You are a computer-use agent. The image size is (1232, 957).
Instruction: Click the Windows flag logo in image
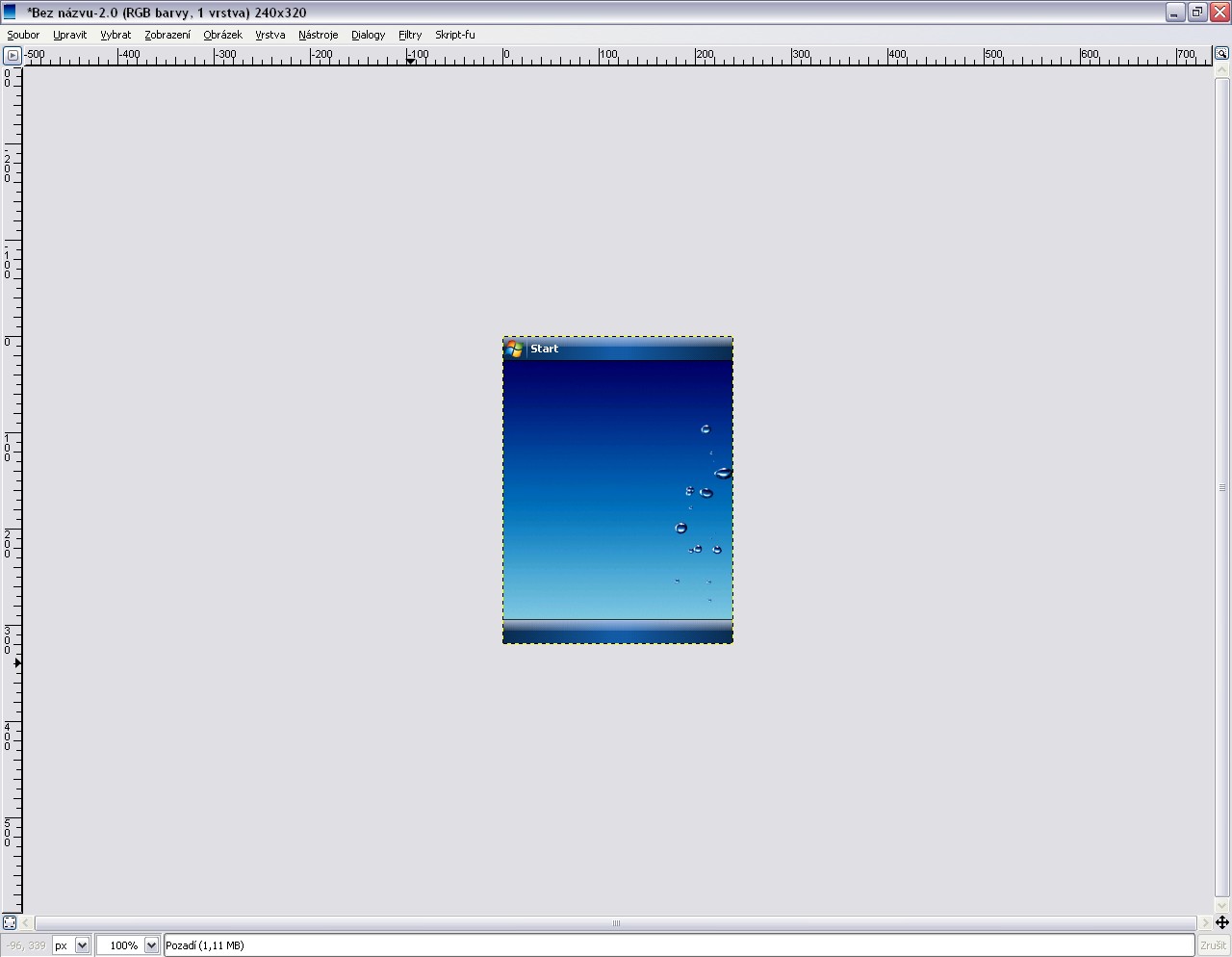(515, 349)
